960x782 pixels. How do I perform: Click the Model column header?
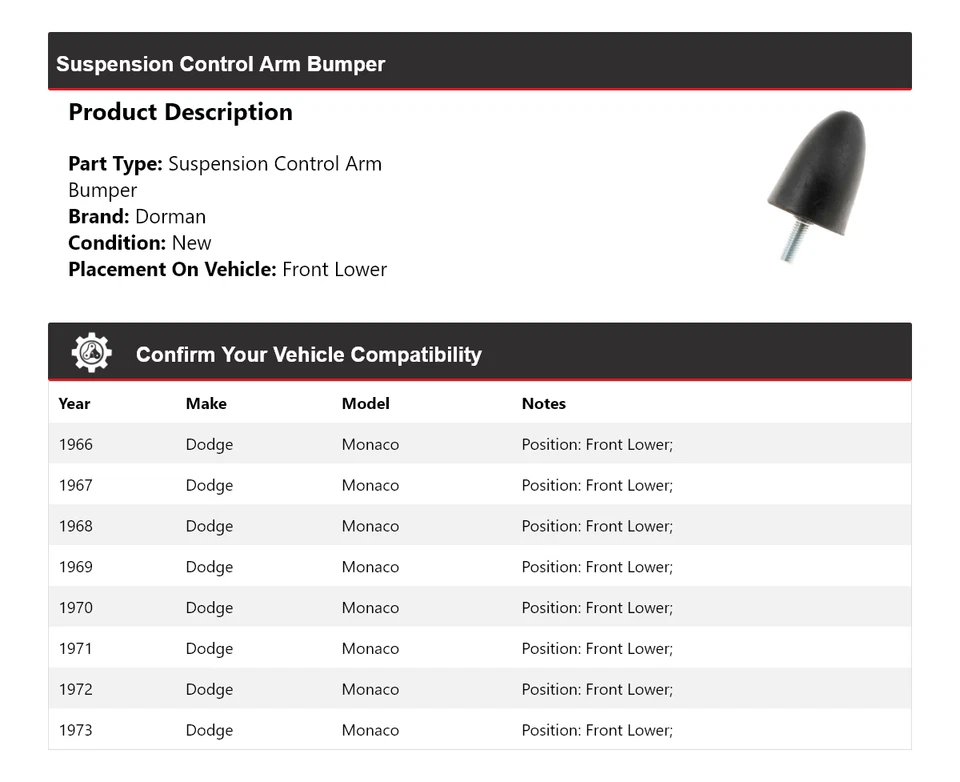(365, 404)
